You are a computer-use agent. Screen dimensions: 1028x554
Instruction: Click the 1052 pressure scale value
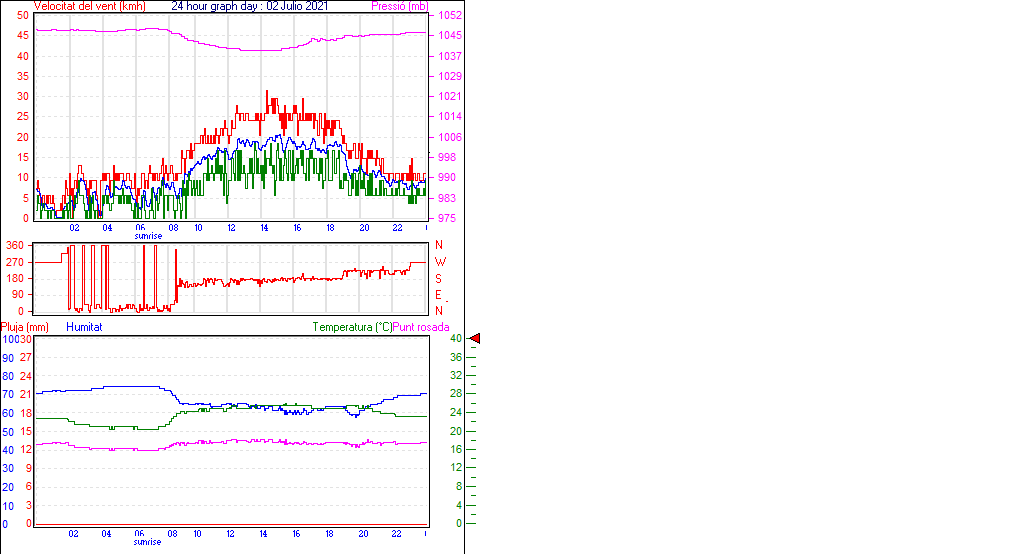pos(449,16)
